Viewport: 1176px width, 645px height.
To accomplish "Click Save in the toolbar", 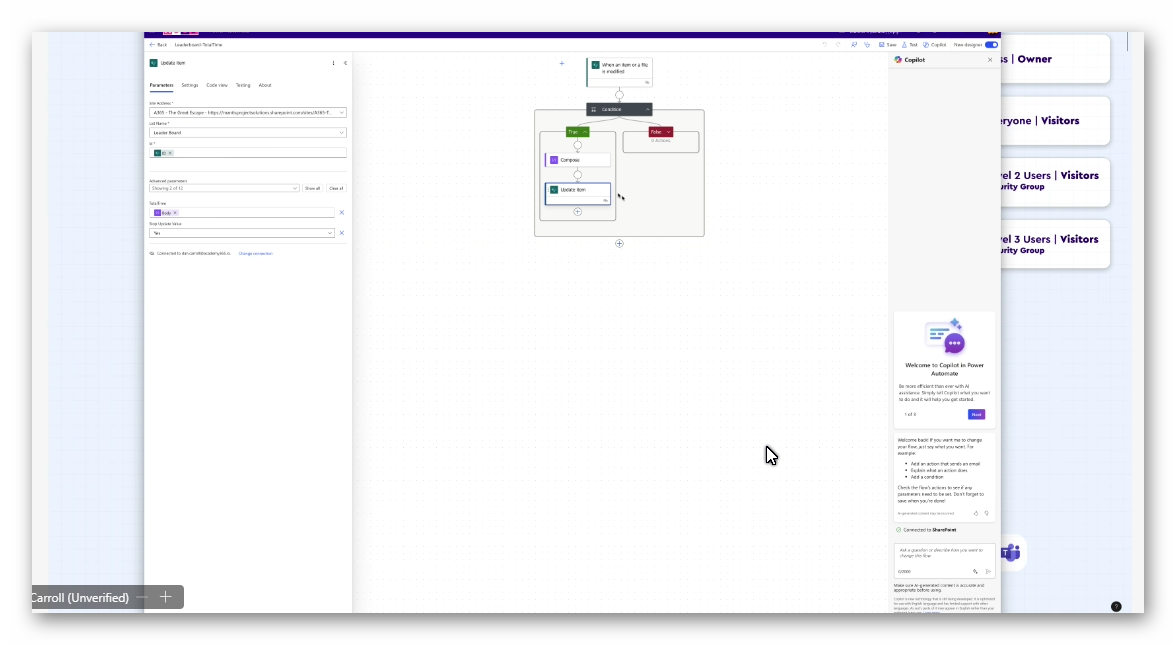I will click(888, 45).
